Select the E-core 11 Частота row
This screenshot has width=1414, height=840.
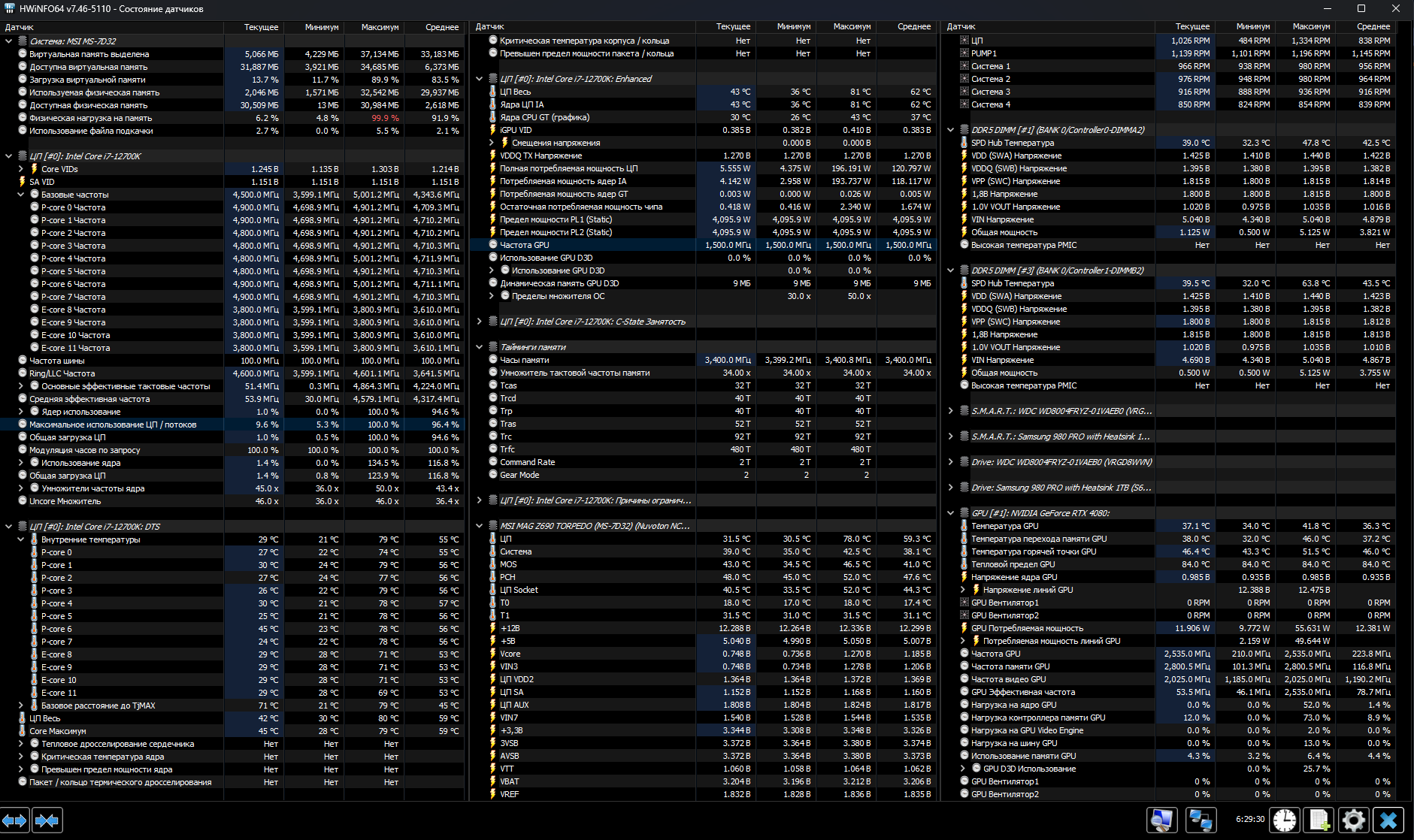(232, 348)
